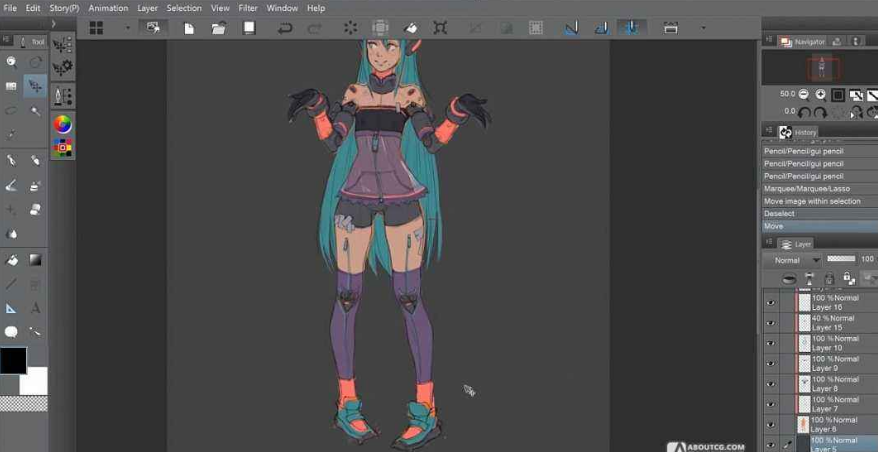878x452 pixels.
Task: Select the Fill bucket tool
Action: coord(11,260)
